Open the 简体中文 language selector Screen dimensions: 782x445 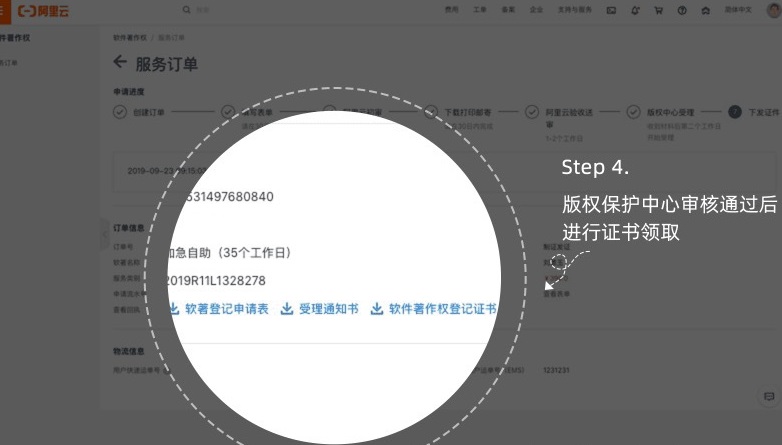[738, 9]
